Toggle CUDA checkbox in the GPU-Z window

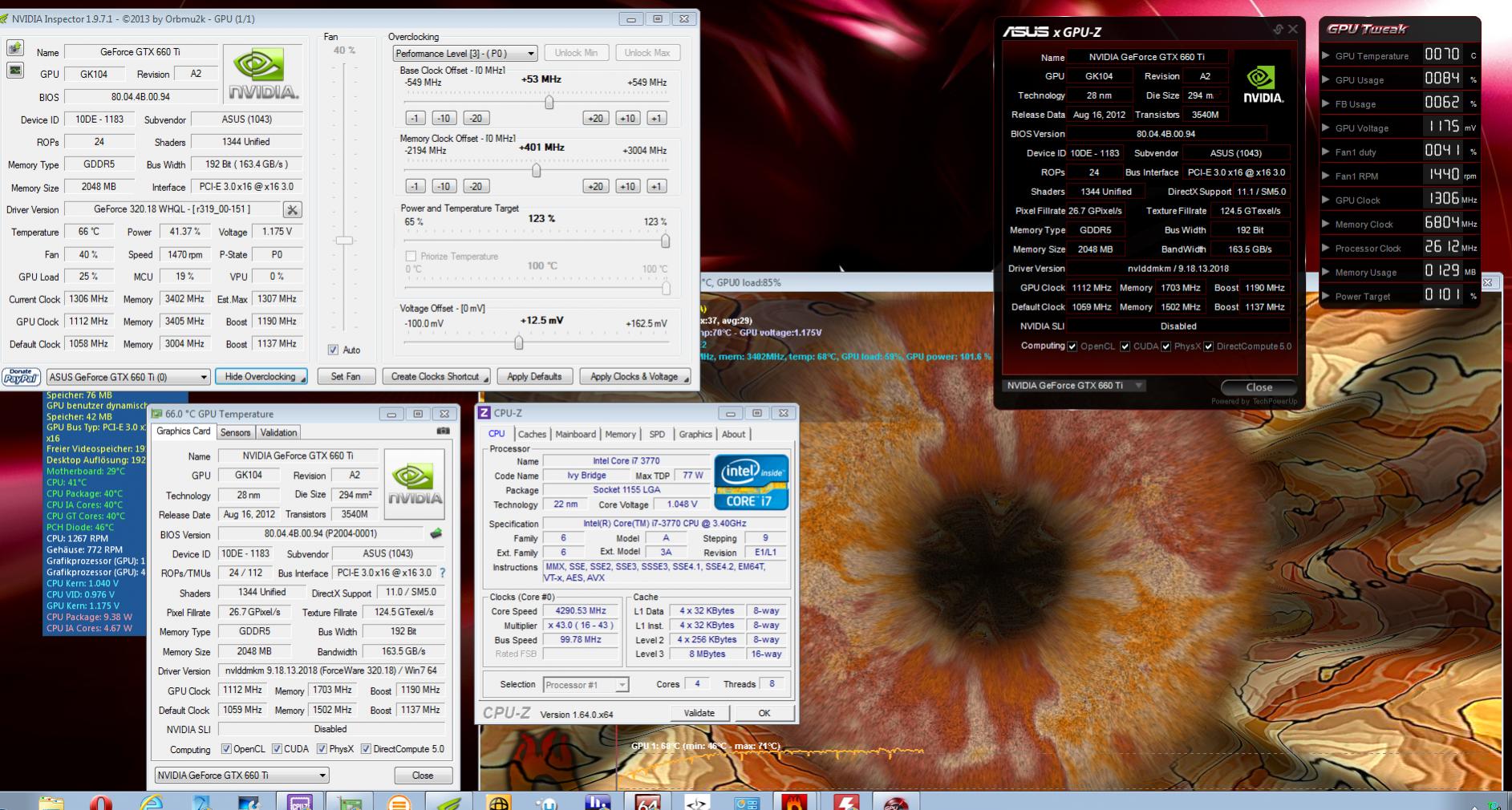click(277, 749)
